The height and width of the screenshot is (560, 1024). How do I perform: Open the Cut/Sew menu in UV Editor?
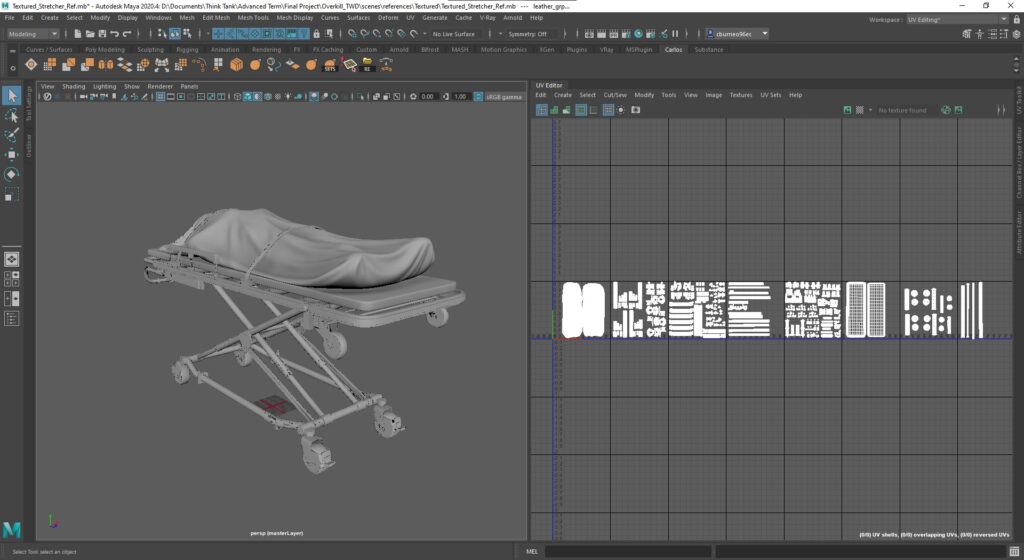click(x=615, y=95)
